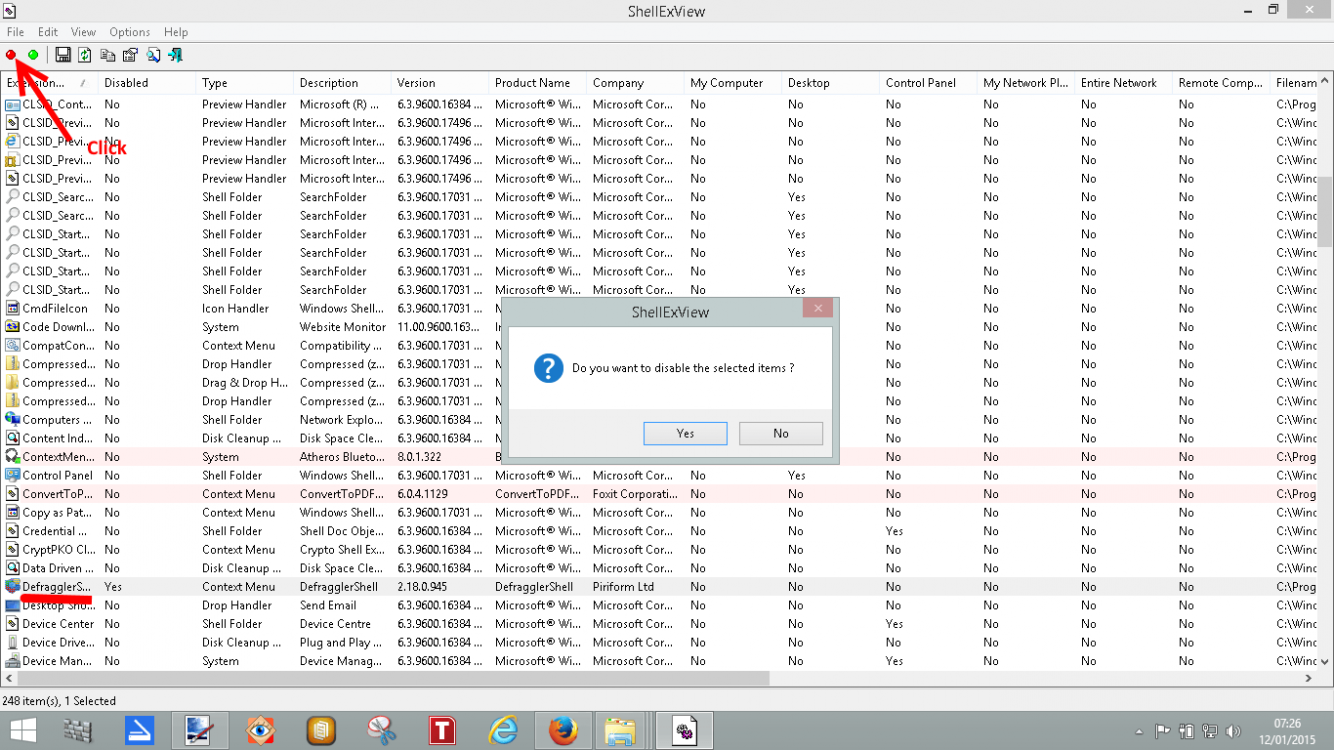Click the Refresh toolbar icon
Image resolution: width=1334 pixels, height=750 pixels.
point(85,55)
